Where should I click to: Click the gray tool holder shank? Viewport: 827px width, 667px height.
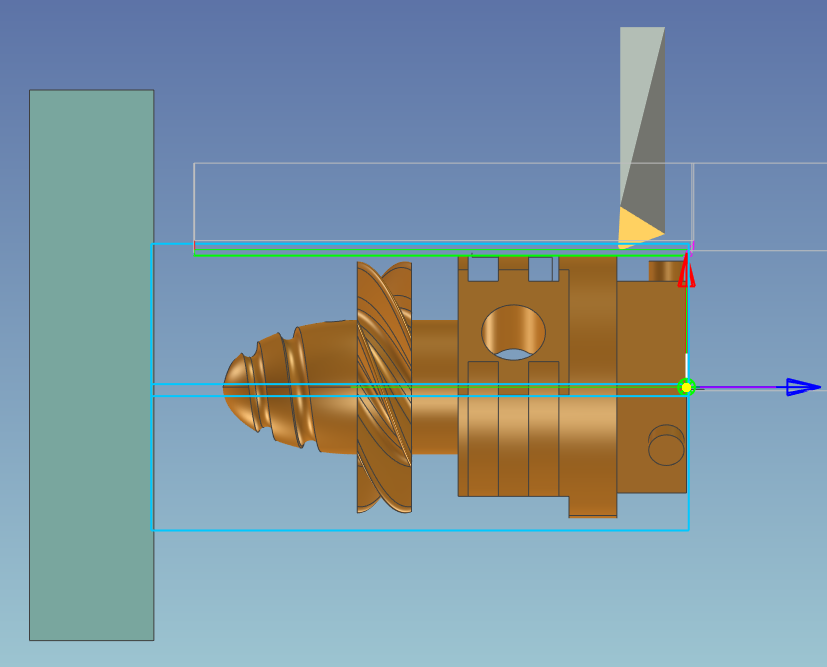[x=642, y=110]
